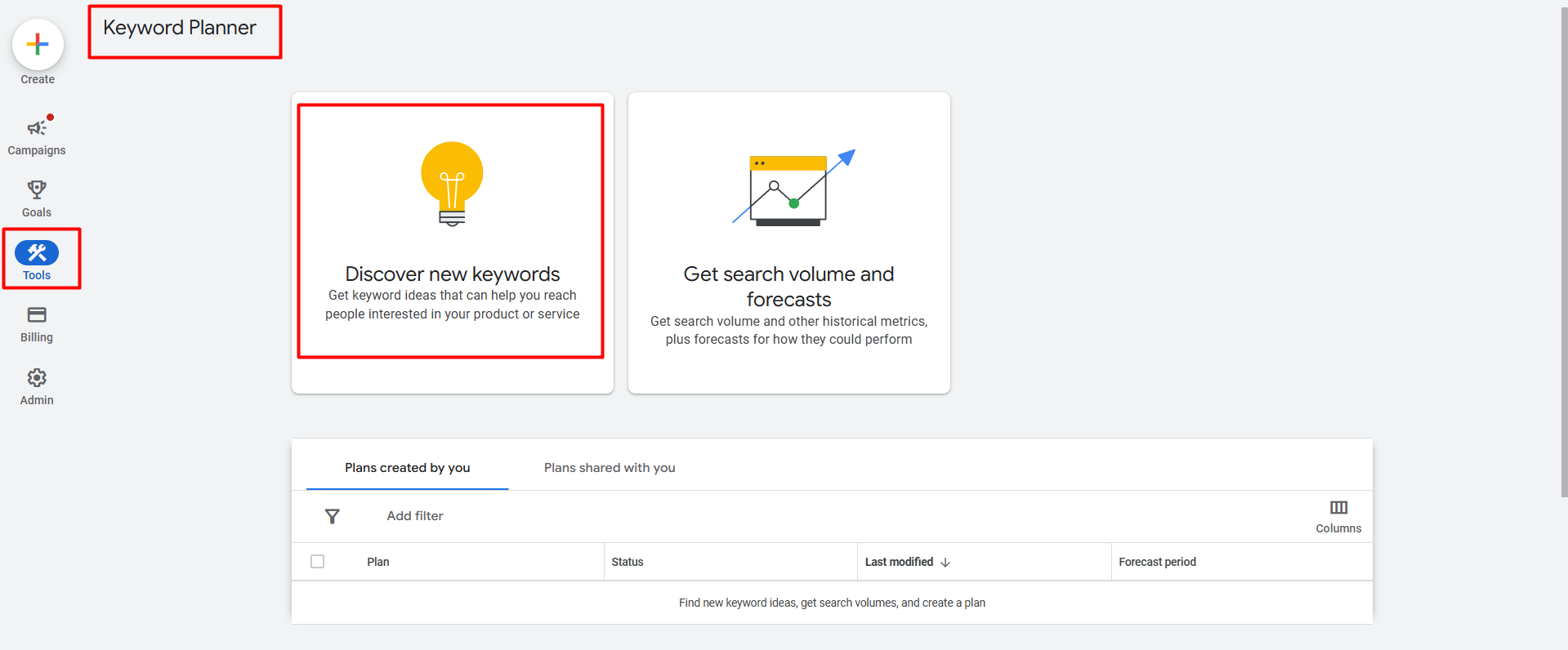
Task: Switch to Plans created by you tab
Action: tap(407, 468)
